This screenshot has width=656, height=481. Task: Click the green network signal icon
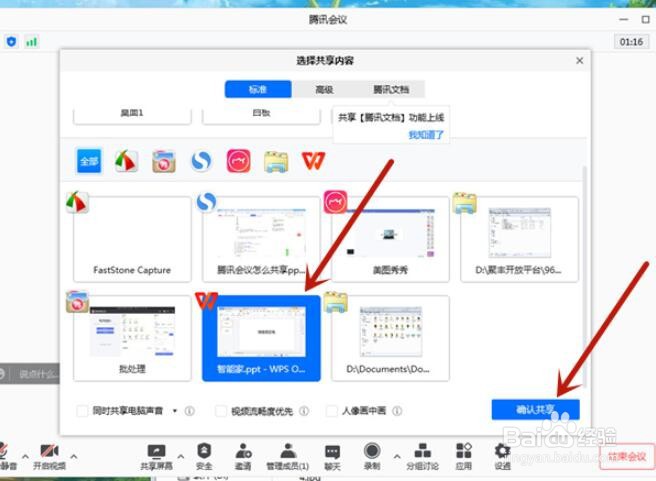pyautogui.click(x=31, y=41)
